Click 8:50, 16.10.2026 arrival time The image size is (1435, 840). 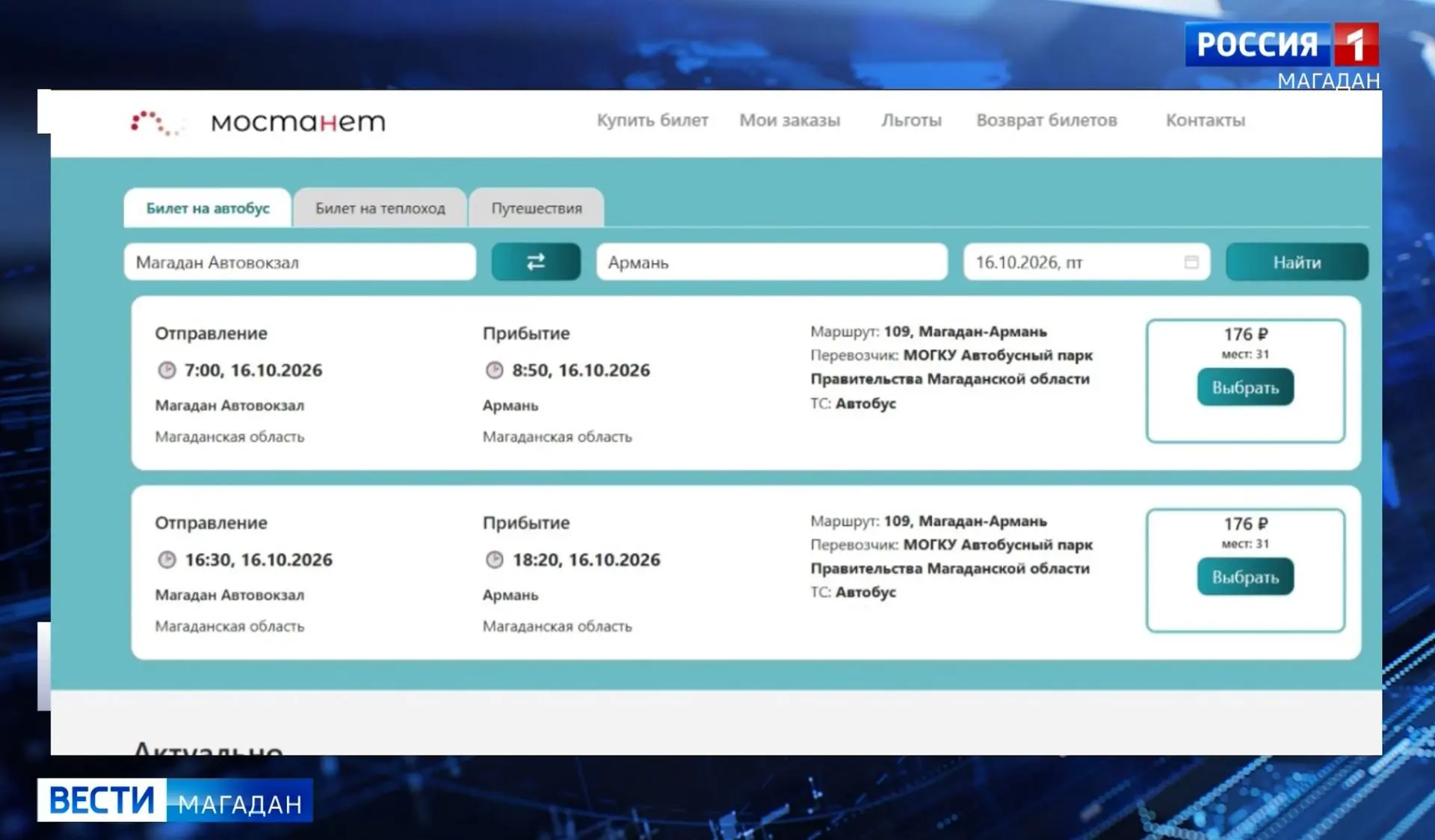click(581, 370)
